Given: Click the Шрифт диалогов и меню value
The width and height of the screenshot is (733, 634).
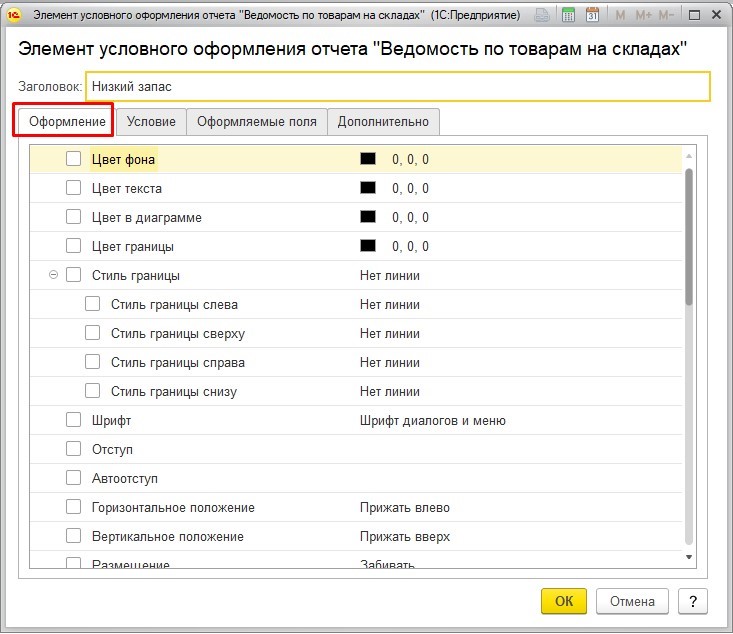Looking at the screenshot, I should [433, 420].
